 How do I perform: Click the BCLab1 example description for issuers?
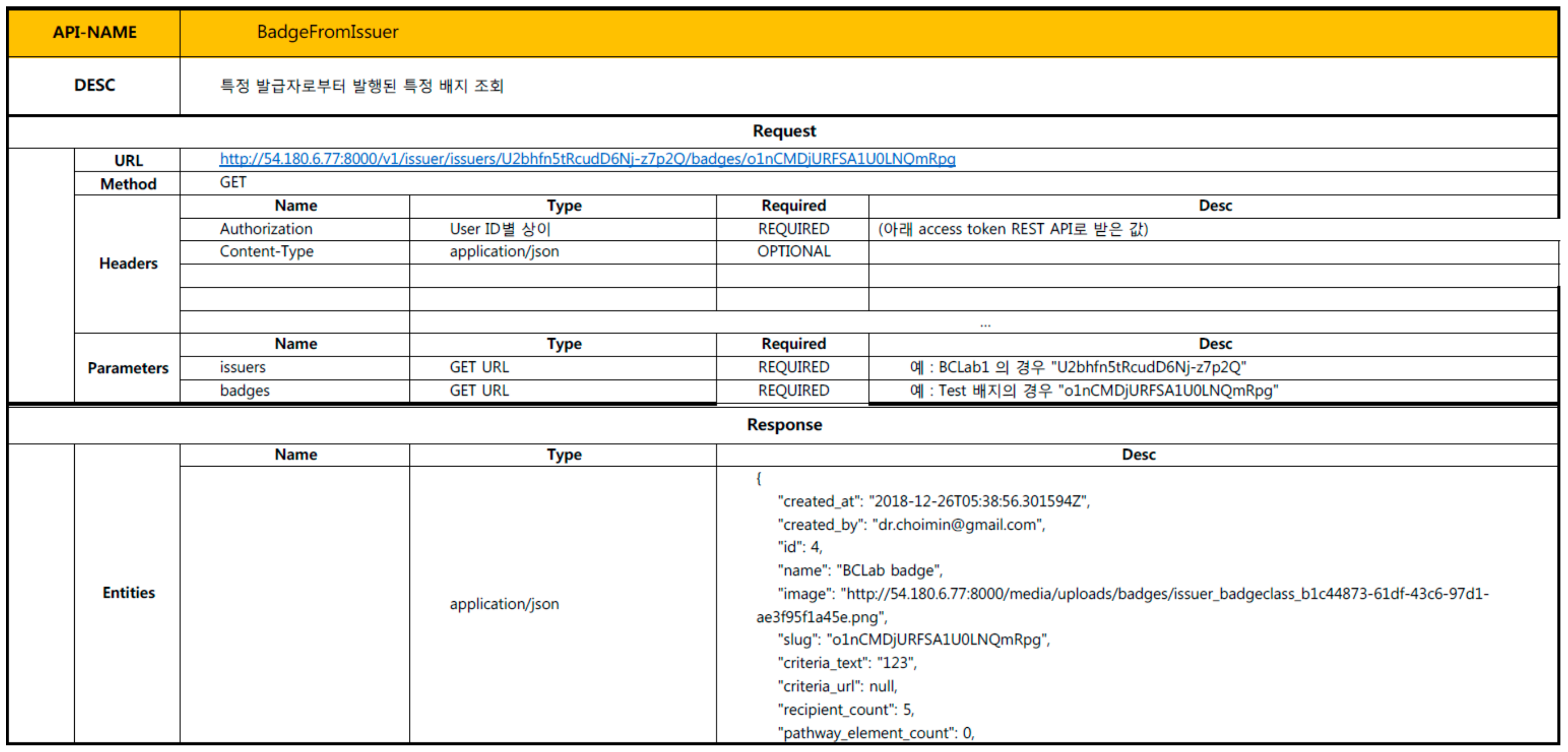pyautogui.click(x=1078, y=367)
